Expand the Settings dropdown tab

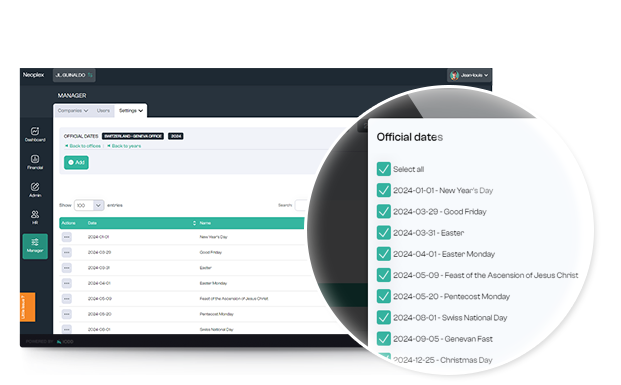tap(131, 111)
